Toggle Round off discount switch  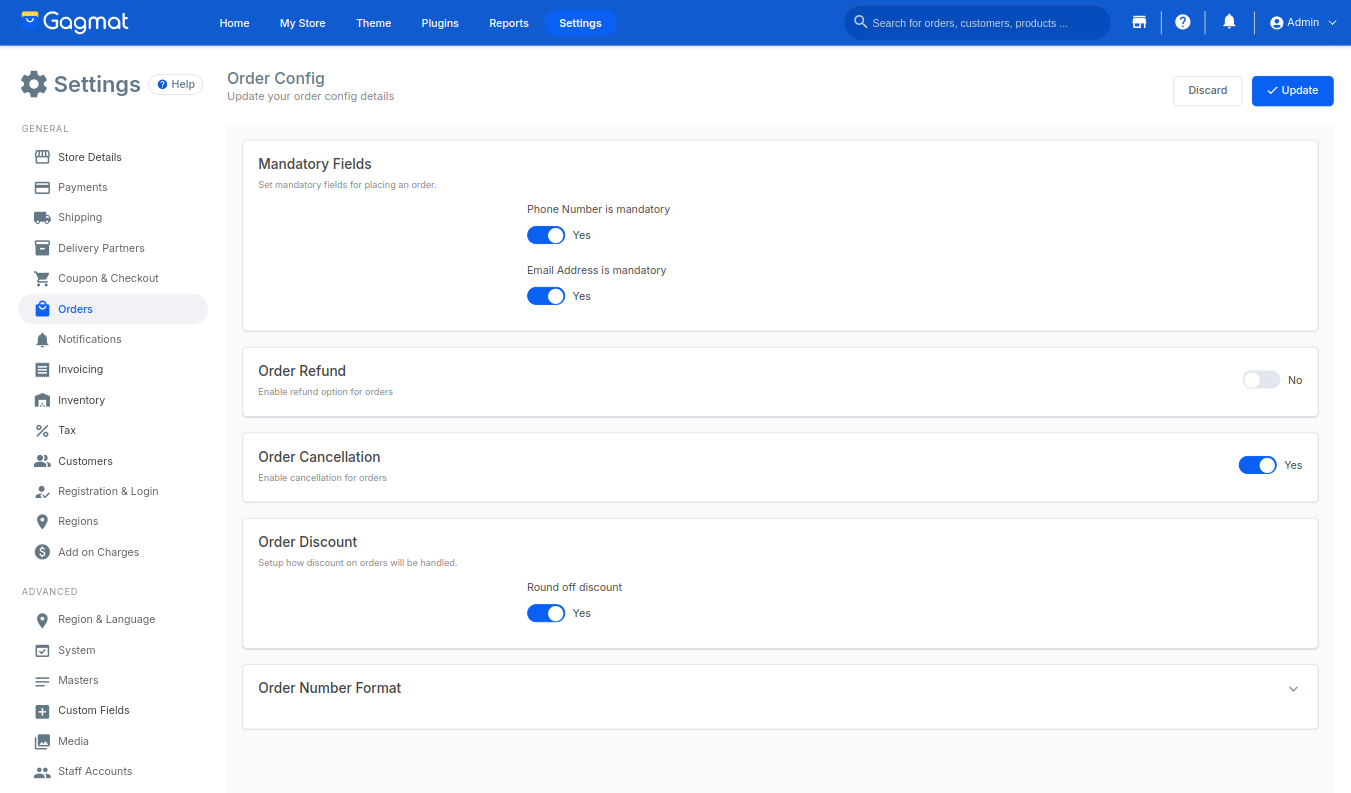pos(546,613)
